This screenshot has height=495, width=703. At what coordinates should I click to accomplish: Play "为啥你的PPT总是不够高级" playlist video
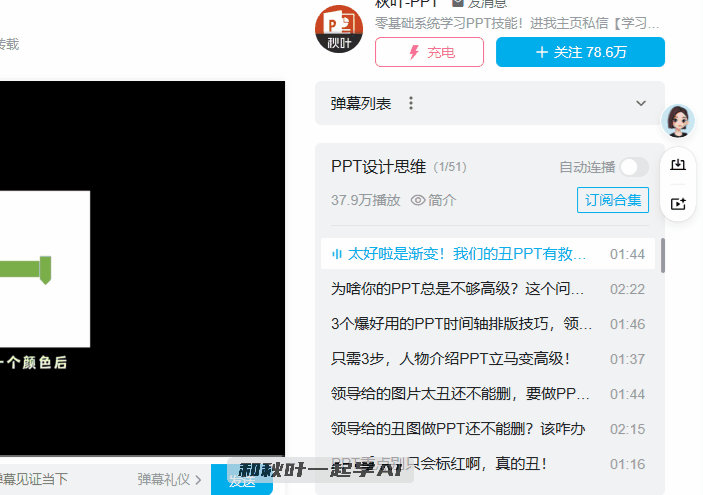pos(458,289)
